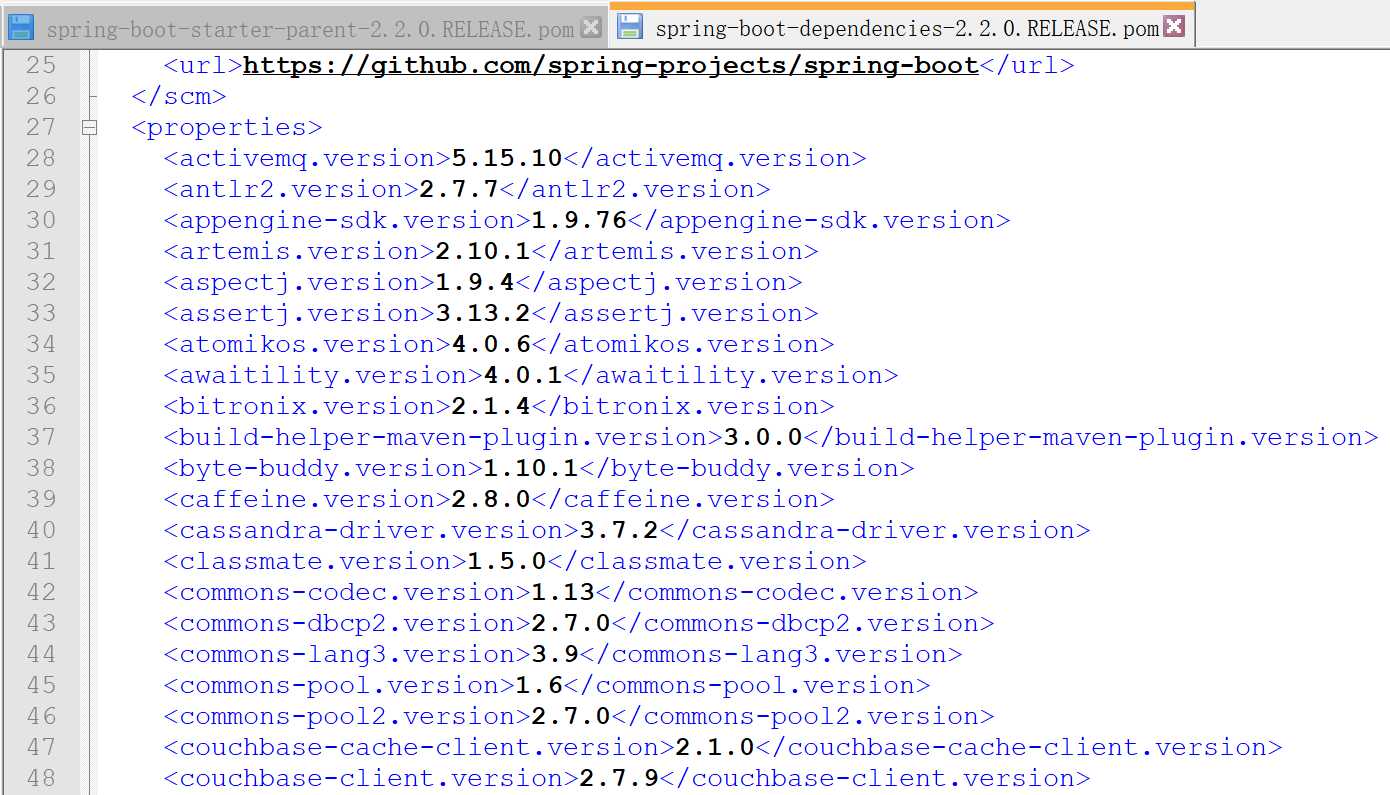
Task: Click the awaitility version value 4.0.1
Action: tap(523, 376)
